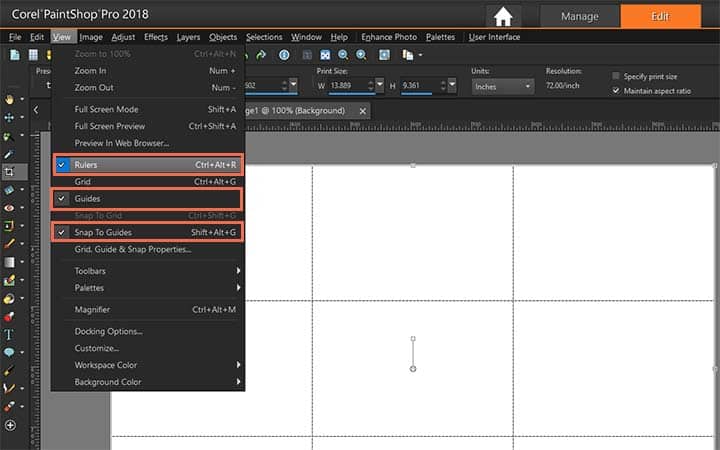Image resolution: width=720 pixels, height=450 pixels.
Task: Open the Adjust menu
Action: pos(123,37)
